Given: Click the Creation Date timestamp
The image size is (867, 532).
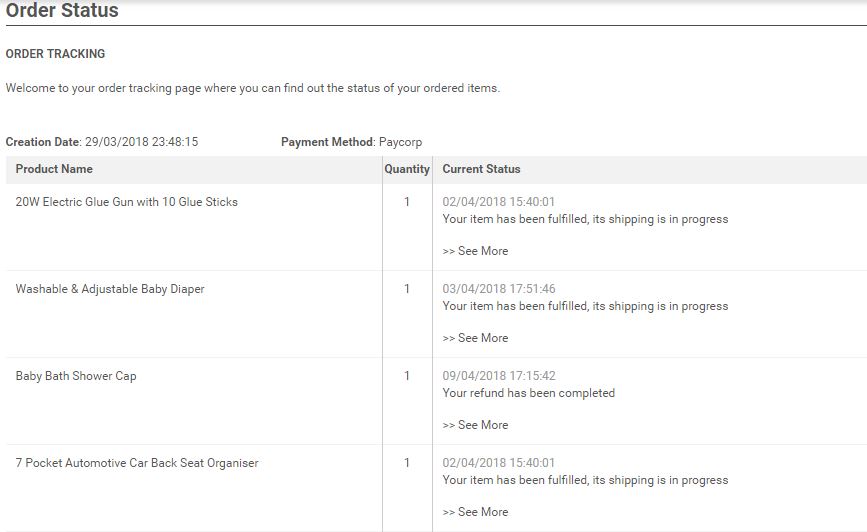Looking at the screenshot, I should click(142, 142).
